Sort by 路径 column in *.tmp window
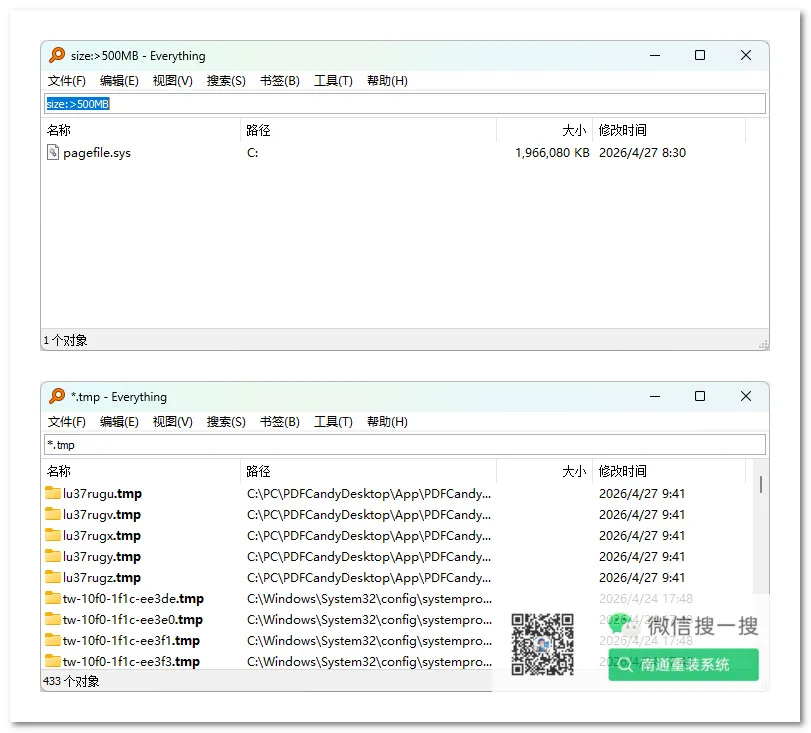Screen dimensions: 811x733 pyautogui.click(x=368, y=471)
